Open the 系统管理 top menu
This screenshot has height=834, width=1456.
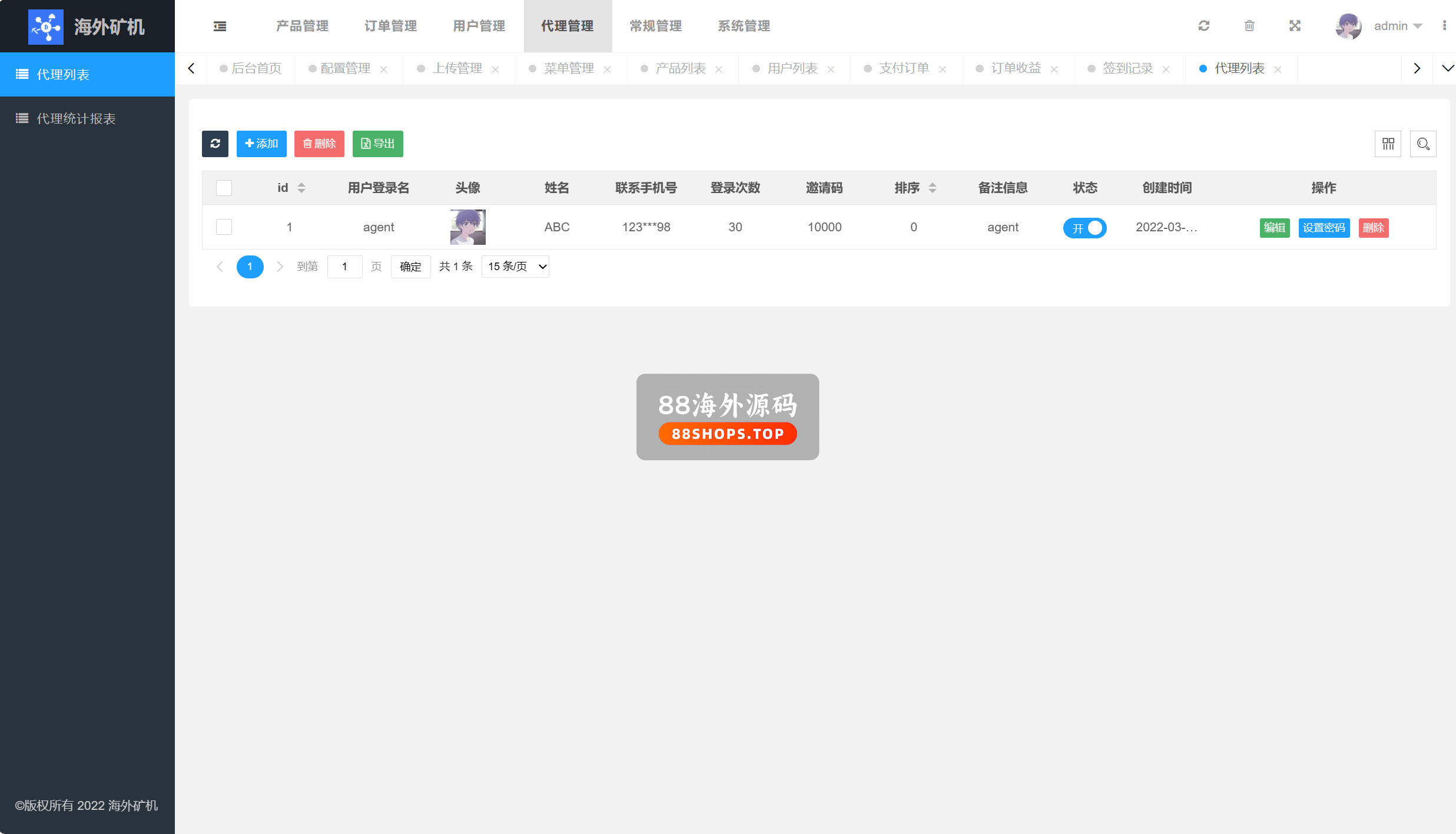744,26
